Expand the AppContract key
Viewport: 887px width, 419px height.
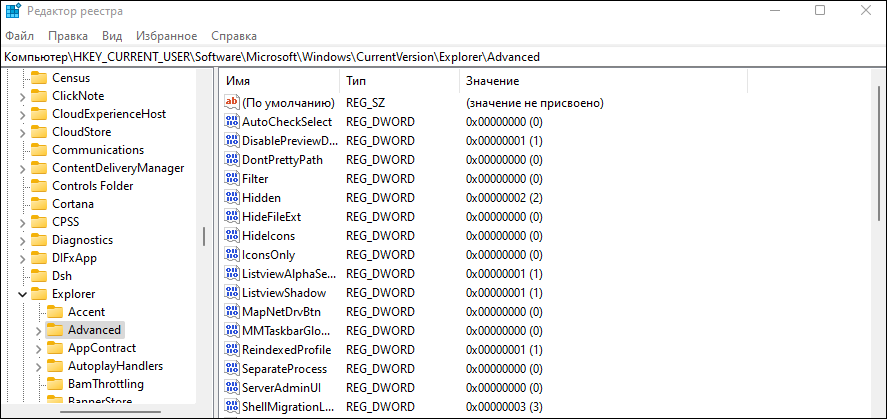point(38,349)
